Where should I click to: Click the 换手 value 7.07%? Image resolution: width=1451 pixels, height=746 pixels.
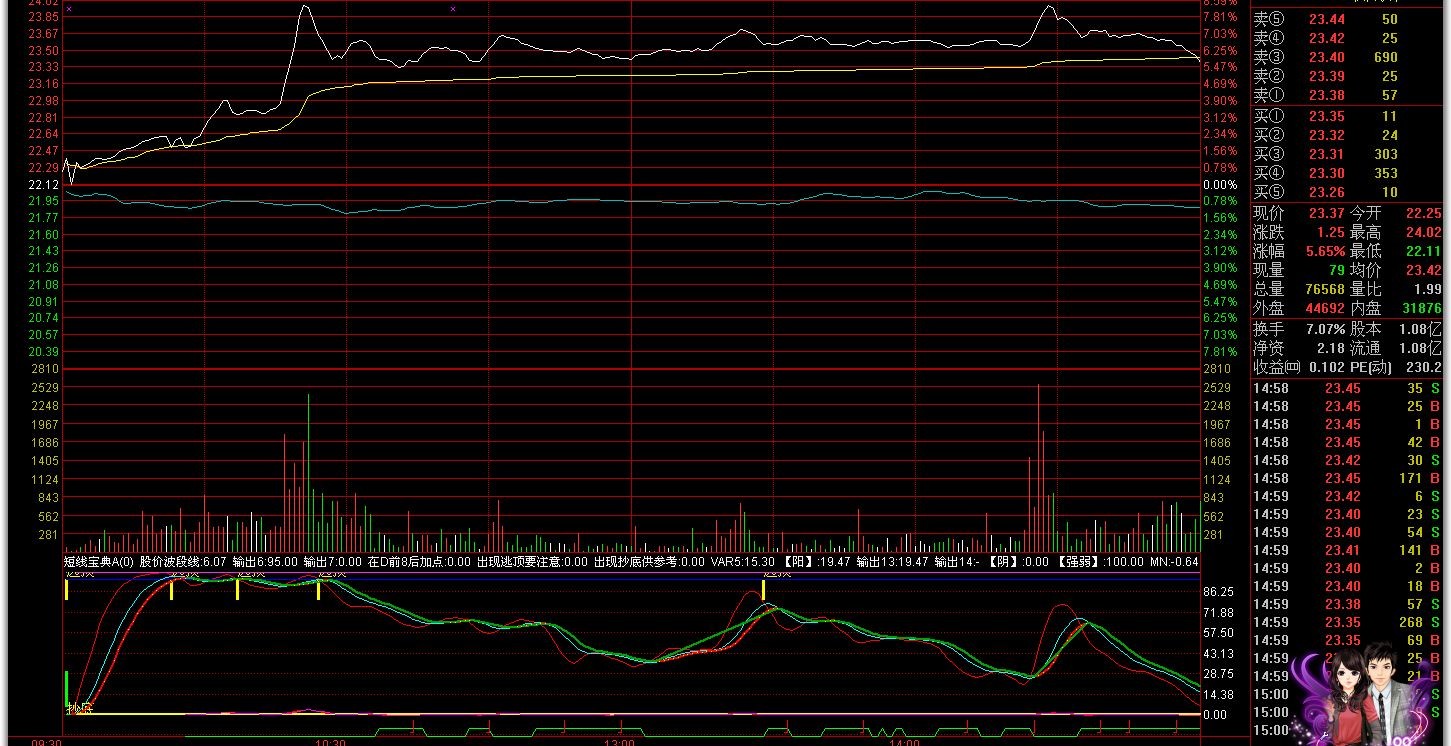[x=1325, y=329]
